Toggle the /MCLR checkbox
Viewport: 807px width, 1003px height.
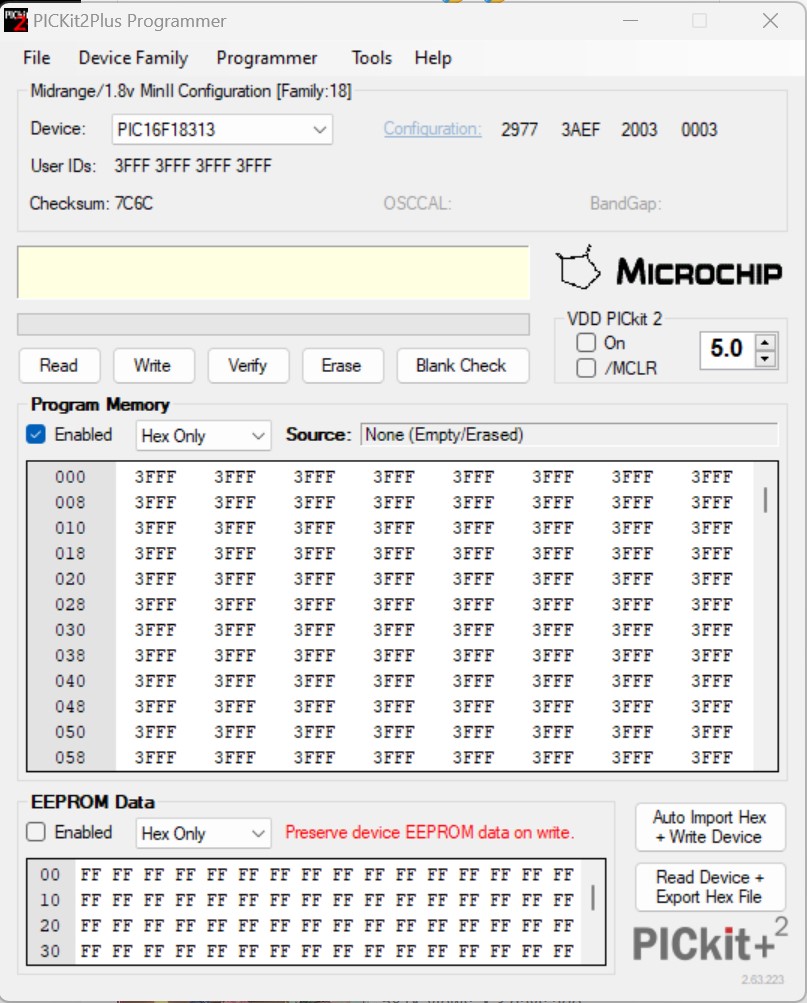[586, 368]
